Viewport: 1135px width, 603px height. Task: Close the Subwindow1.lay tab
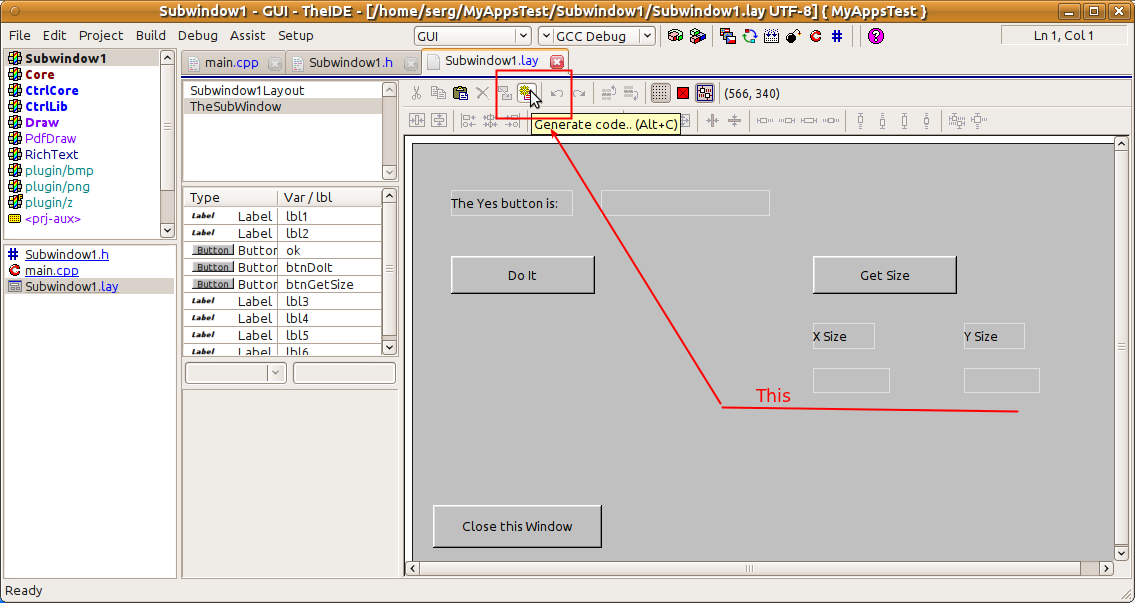(x=557, y=61)
